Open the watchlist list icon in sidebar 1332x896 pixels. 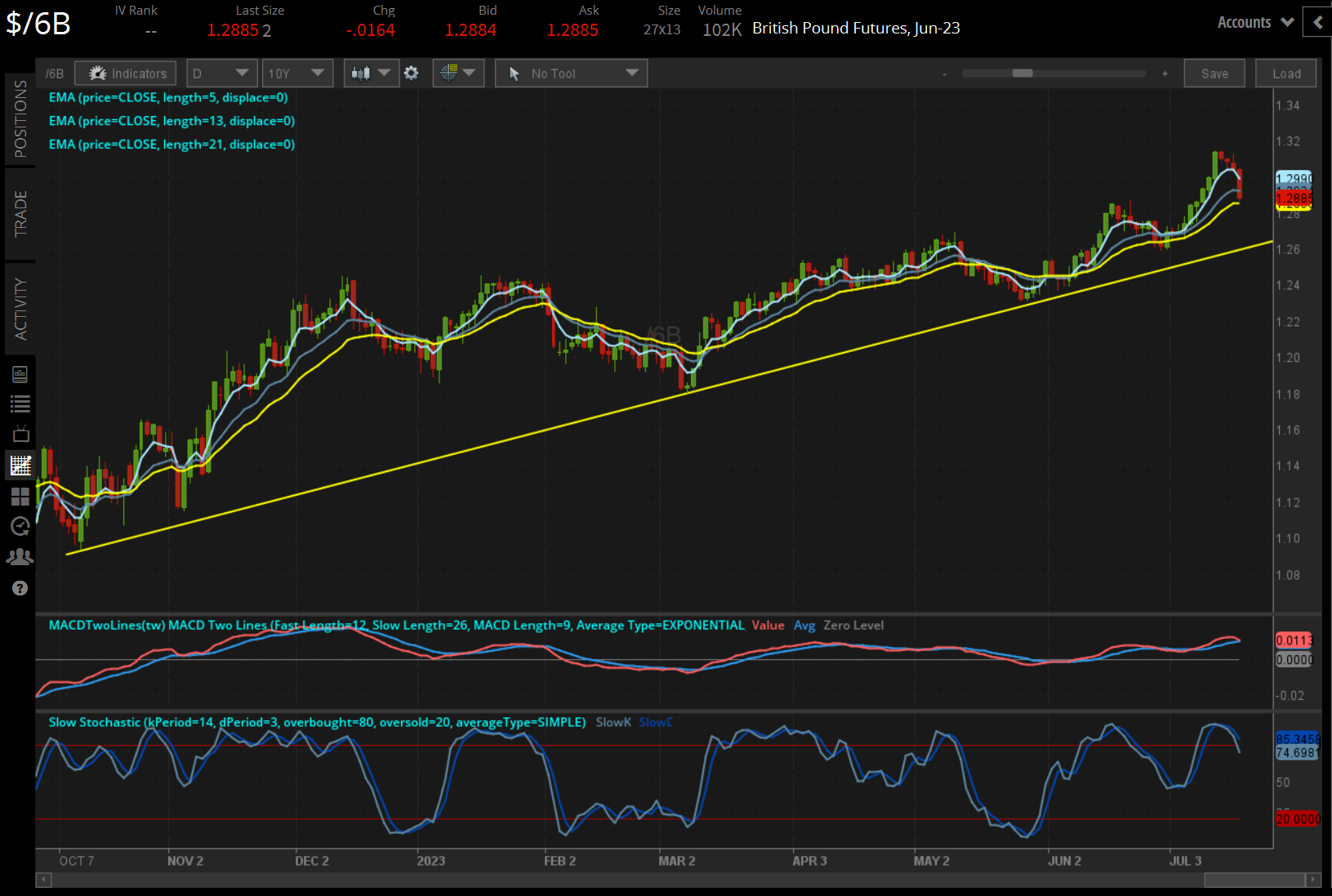click(20, 403)
